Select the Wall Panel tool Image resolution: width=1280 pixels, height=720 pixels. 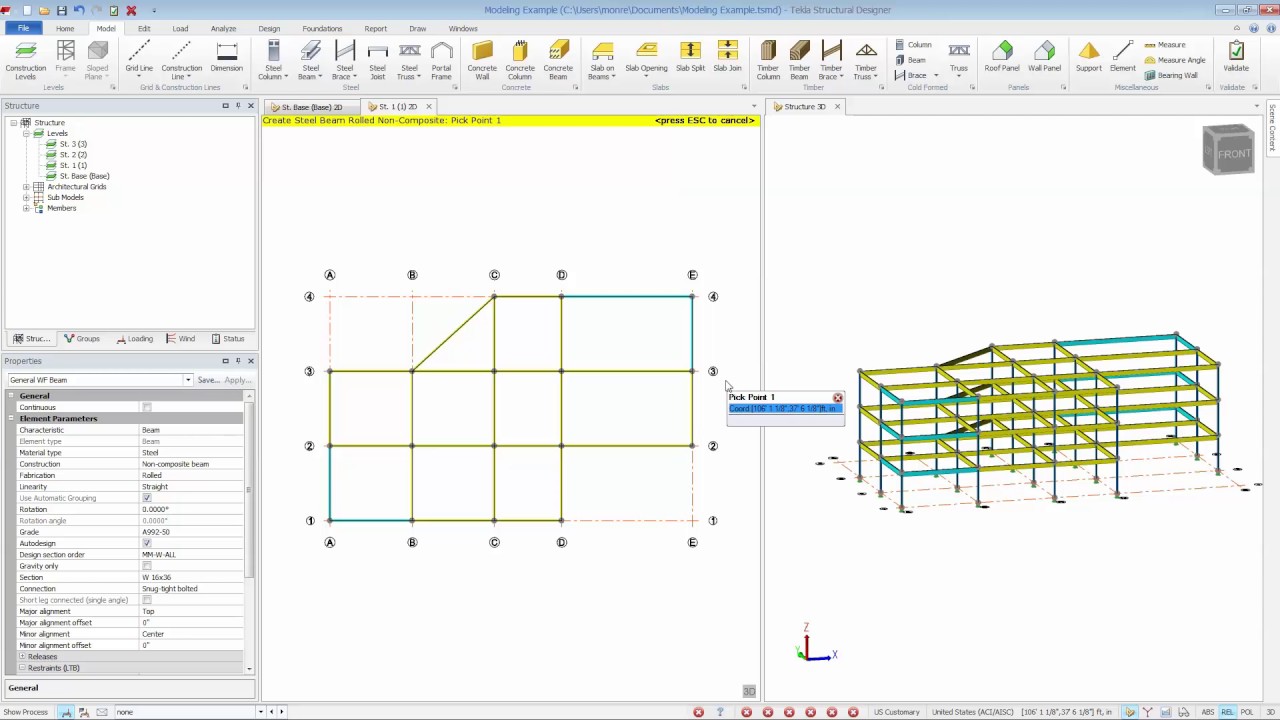[1044, 58]
